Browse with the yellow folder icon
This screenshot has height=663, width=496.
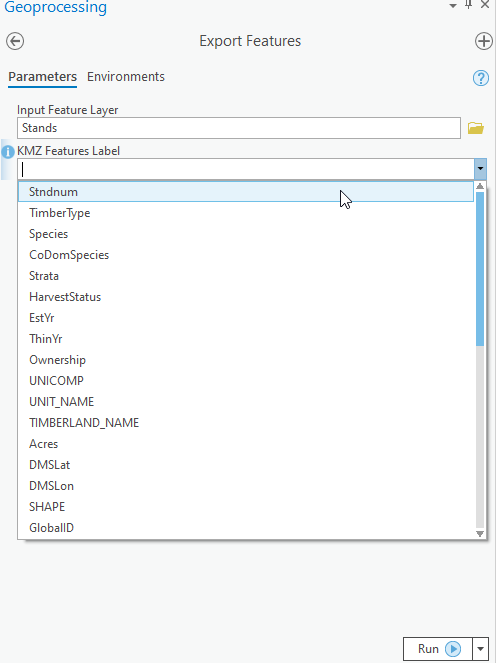(476, 128)
